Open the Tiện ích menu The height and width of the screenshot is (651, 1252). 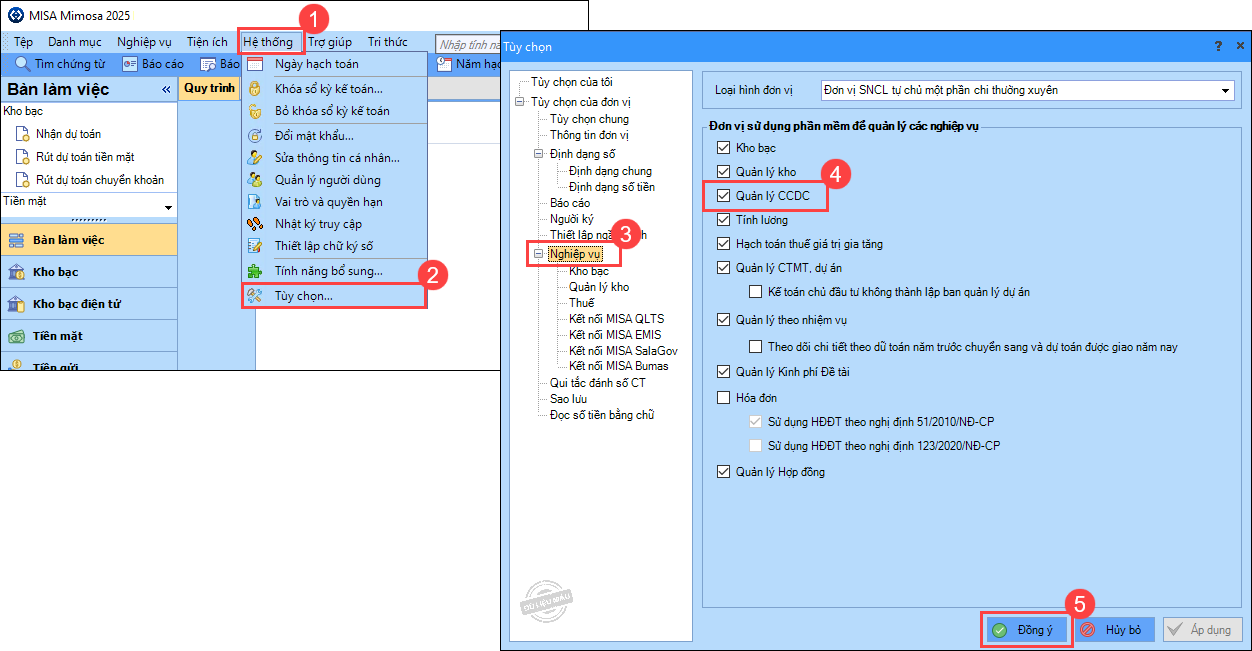click(207, 42)
